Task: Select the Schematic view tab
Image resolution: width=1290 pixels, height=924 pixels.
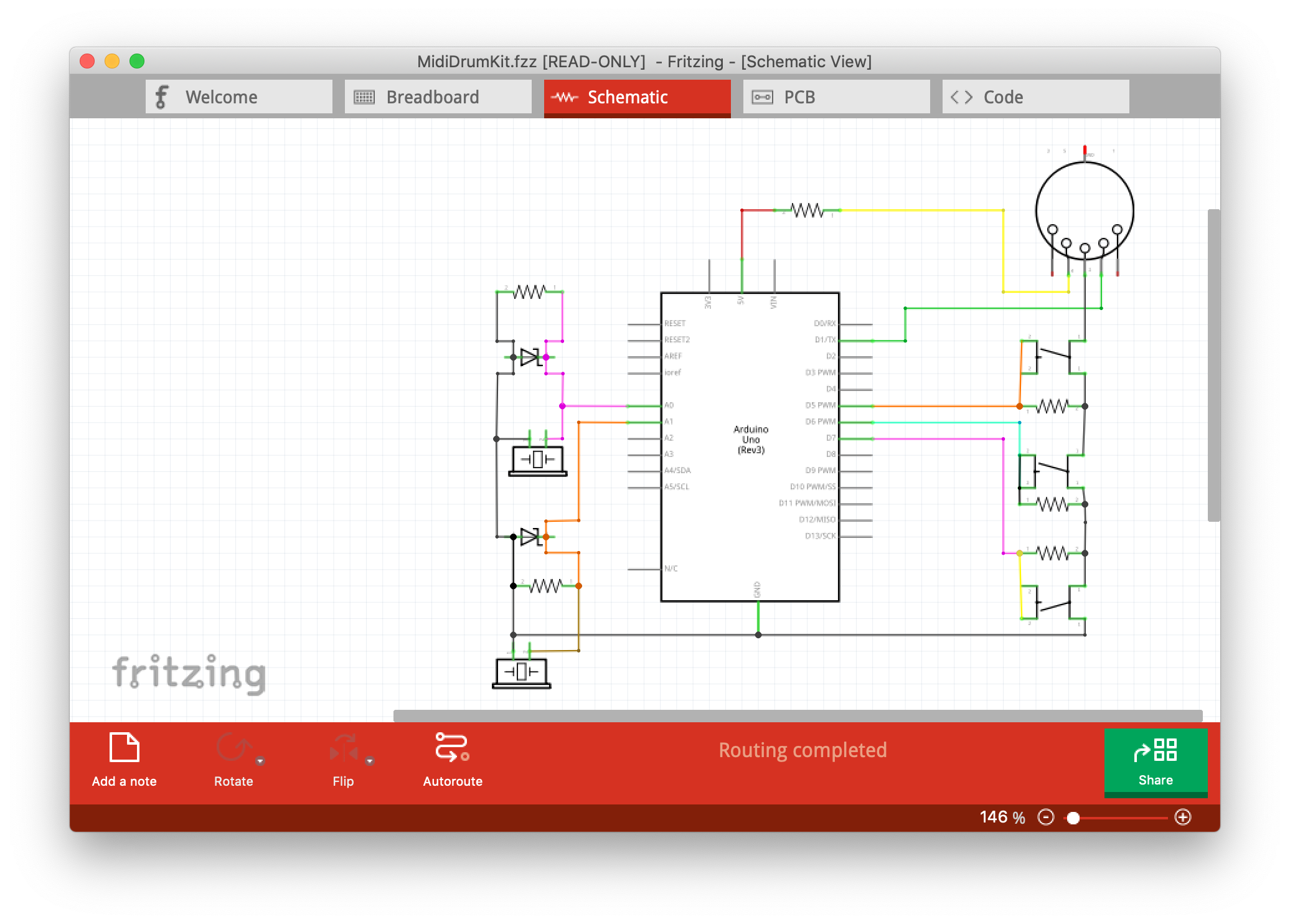Action: tap(637, 97)
